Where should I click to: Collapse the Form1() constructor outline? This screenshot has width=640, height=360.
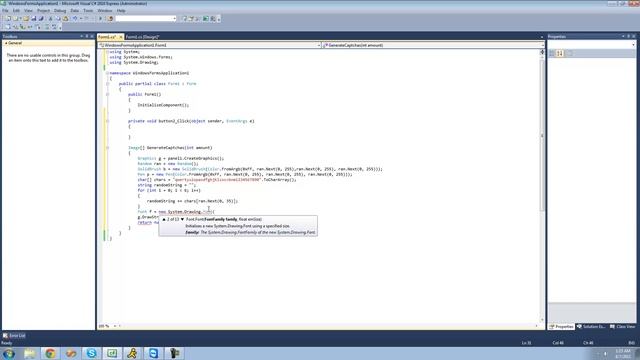[x=107, y=94]
